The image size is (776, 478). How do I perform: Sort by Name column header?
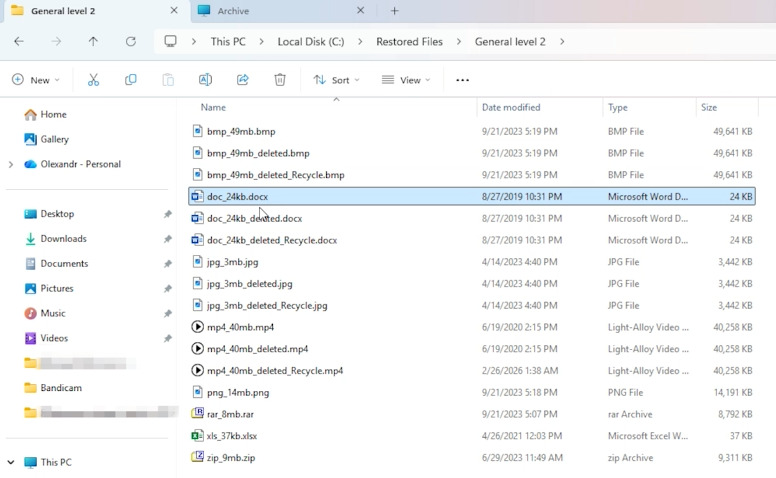pyautogui.click(x=213, y=107)
